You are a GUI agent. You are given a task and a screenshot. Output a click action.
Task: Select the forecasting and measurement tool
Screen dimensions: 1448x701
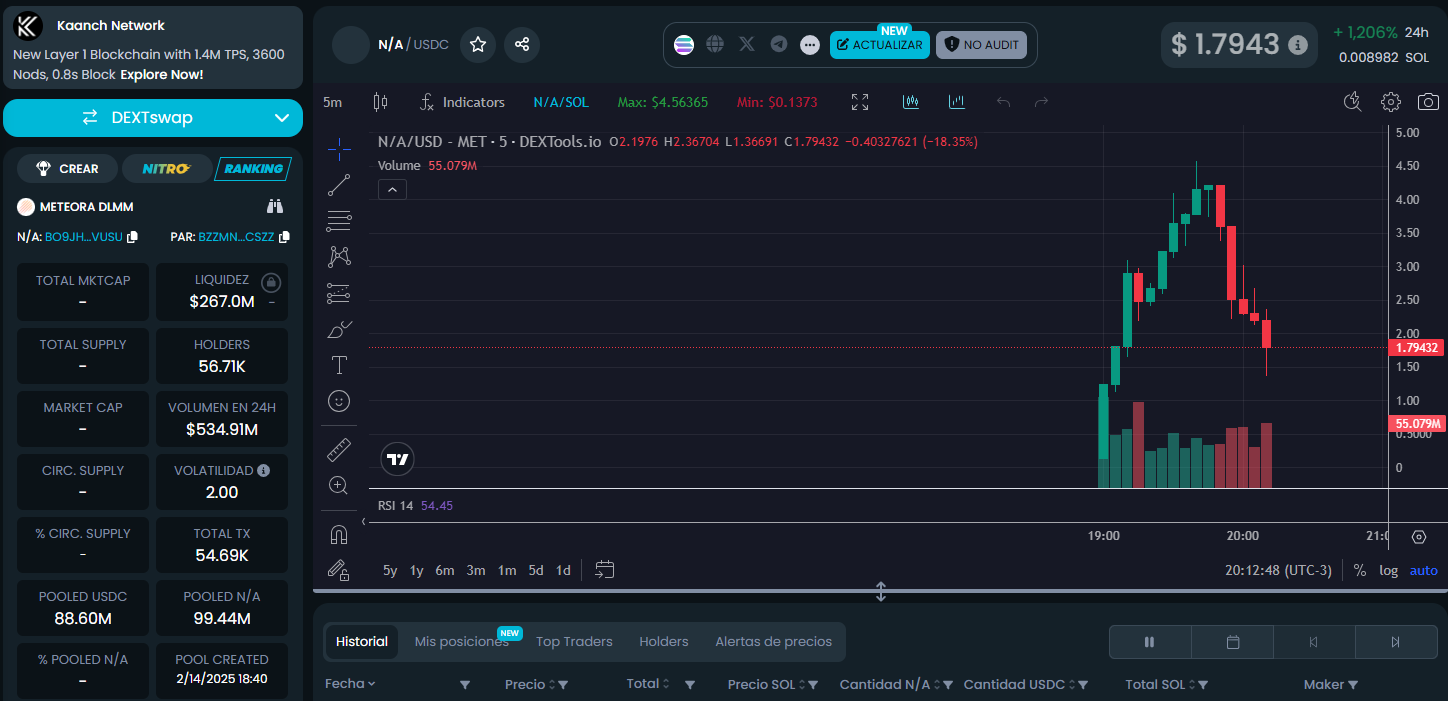point(339,293)
